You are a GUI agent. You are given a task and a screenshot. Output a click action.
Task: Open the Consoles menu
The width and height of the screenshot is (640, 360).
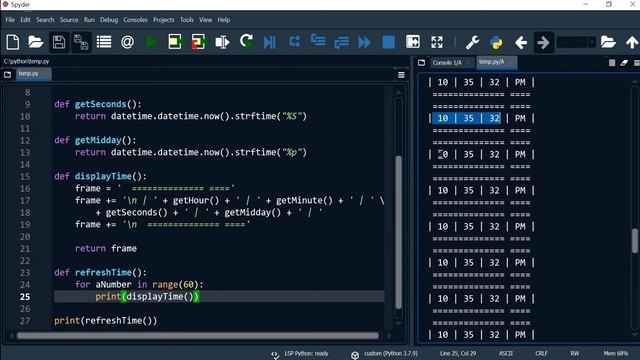[x=135, y=20]
